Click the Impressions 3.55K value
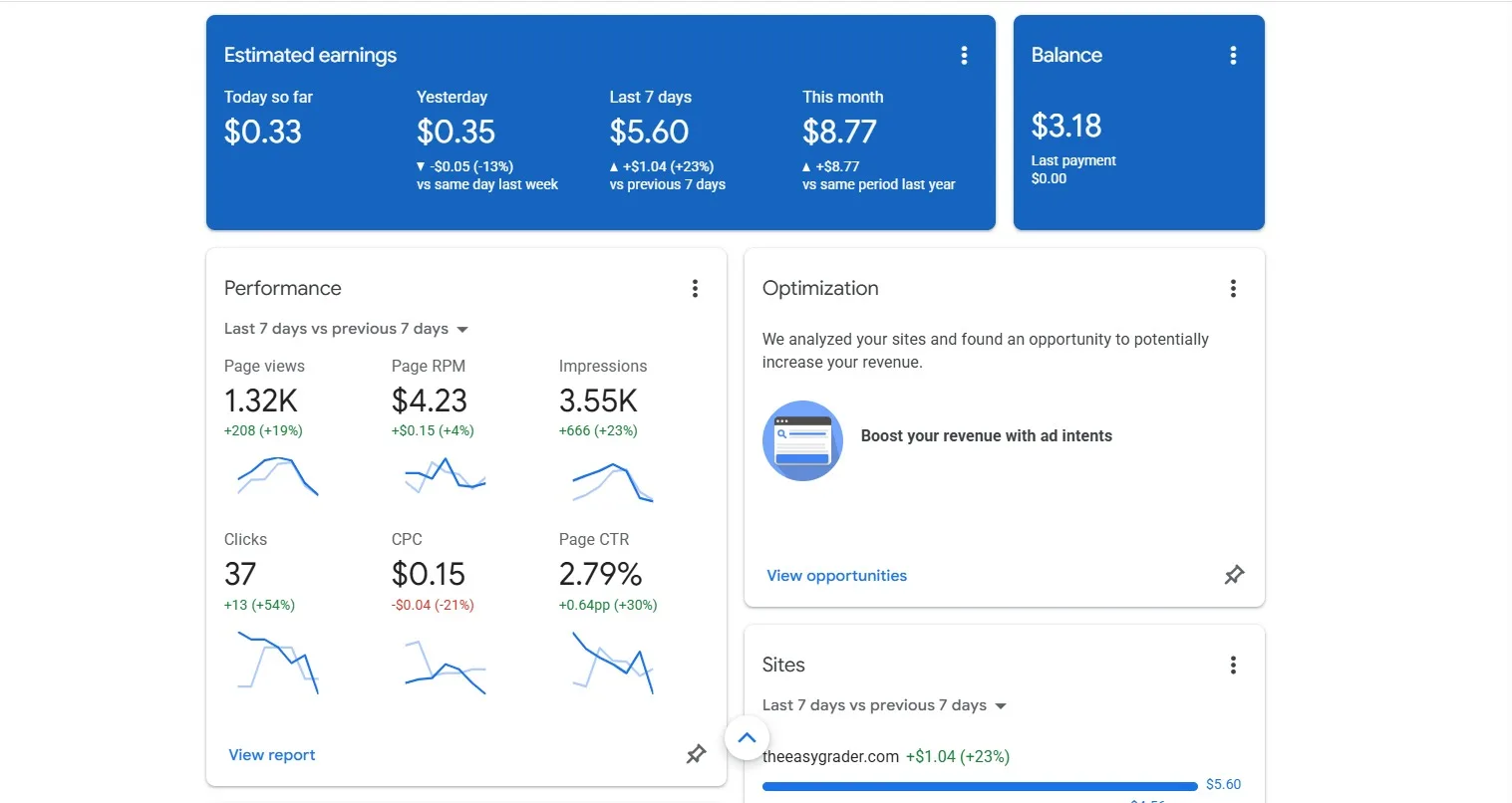The image size is (1512, 803). pos(598,401)
